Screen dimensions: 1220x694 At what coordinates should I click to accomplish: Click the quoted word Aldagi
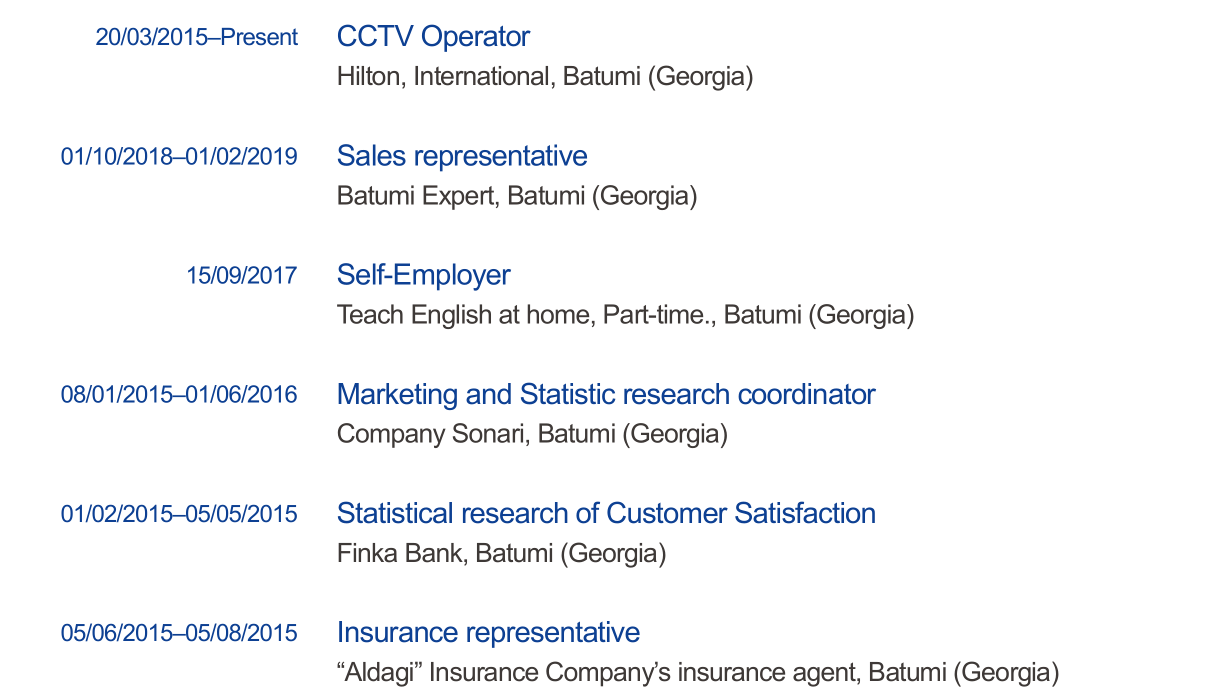pyautogui.click(x=380, y=672)
